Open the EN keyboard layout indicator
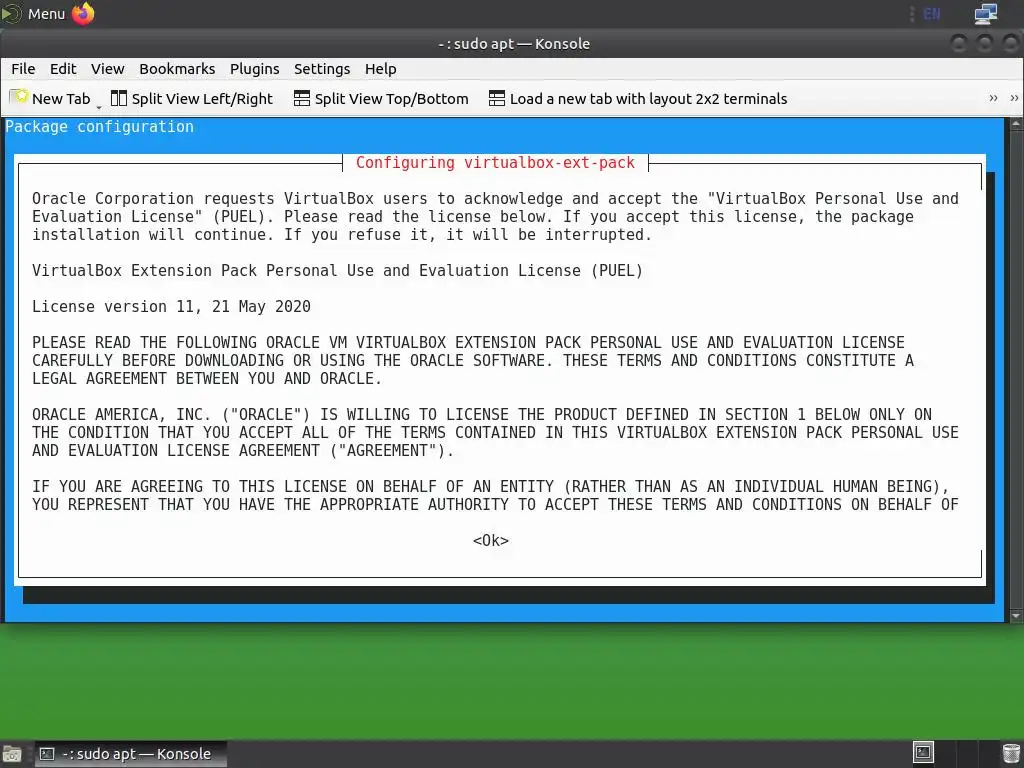The height and width of the screenshot is (768, 1024). pyautogui.click(x=932, y=14)
